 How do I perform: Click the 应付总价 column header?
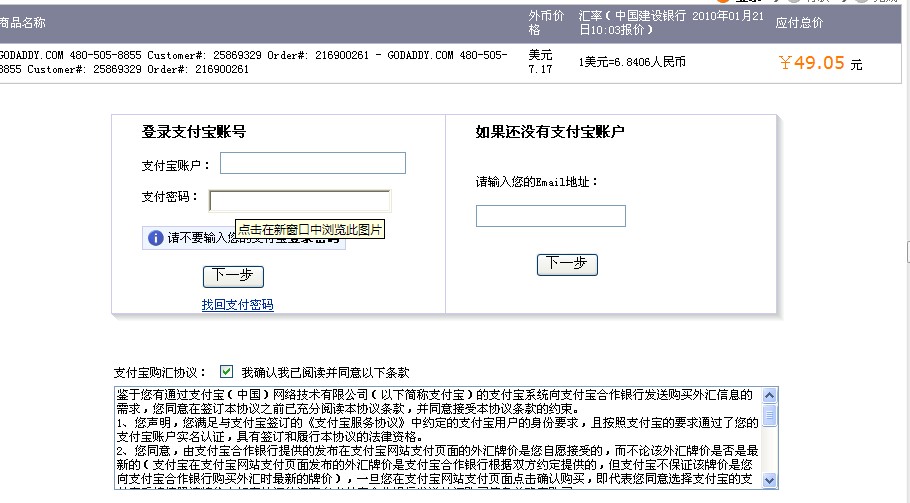tap(799, 23)
